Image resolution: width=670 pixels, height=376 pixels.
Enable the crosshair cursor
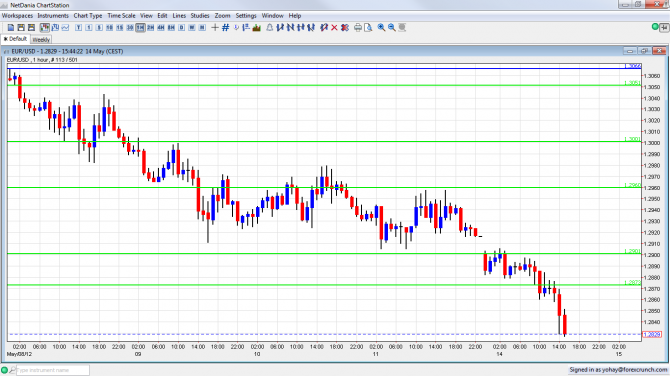pos(215,27)
